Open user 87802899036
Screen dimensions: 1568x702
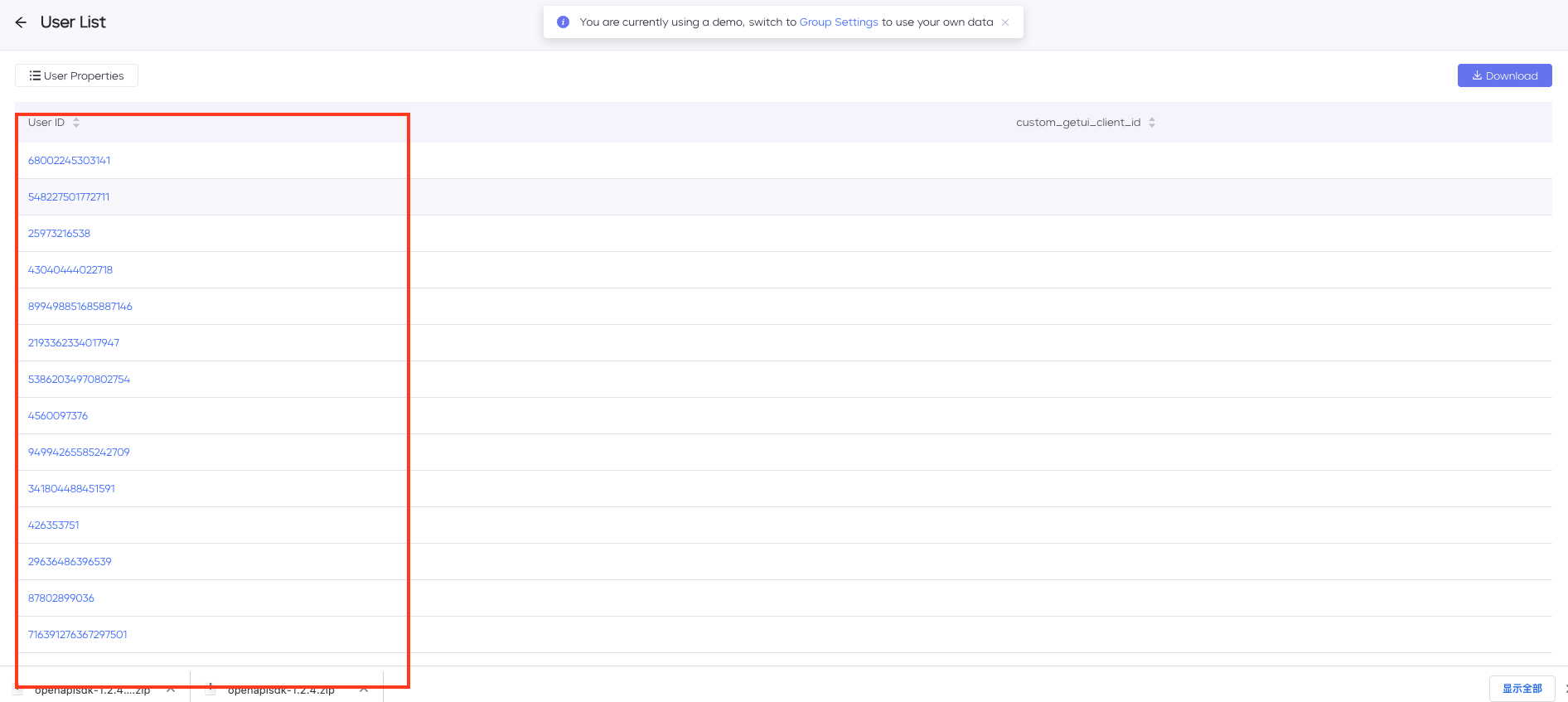coord(61,598)
